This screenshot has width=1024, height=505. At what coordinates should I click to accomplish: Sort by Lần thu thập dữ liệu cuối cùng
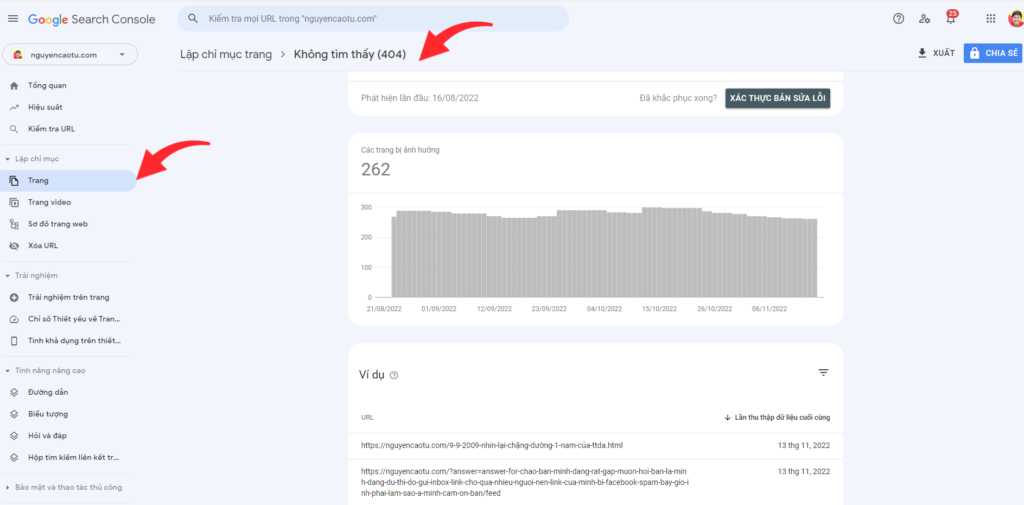pyautogui.click(x=776, y=417)
